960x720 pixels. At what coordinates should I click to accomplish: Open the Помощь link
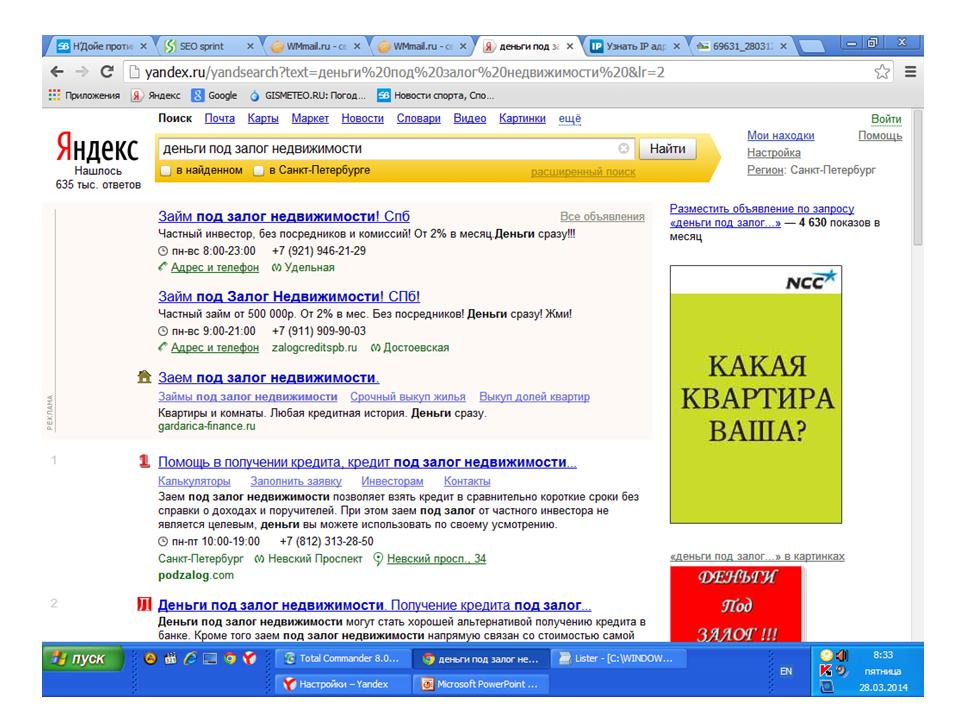click(880, 135)
